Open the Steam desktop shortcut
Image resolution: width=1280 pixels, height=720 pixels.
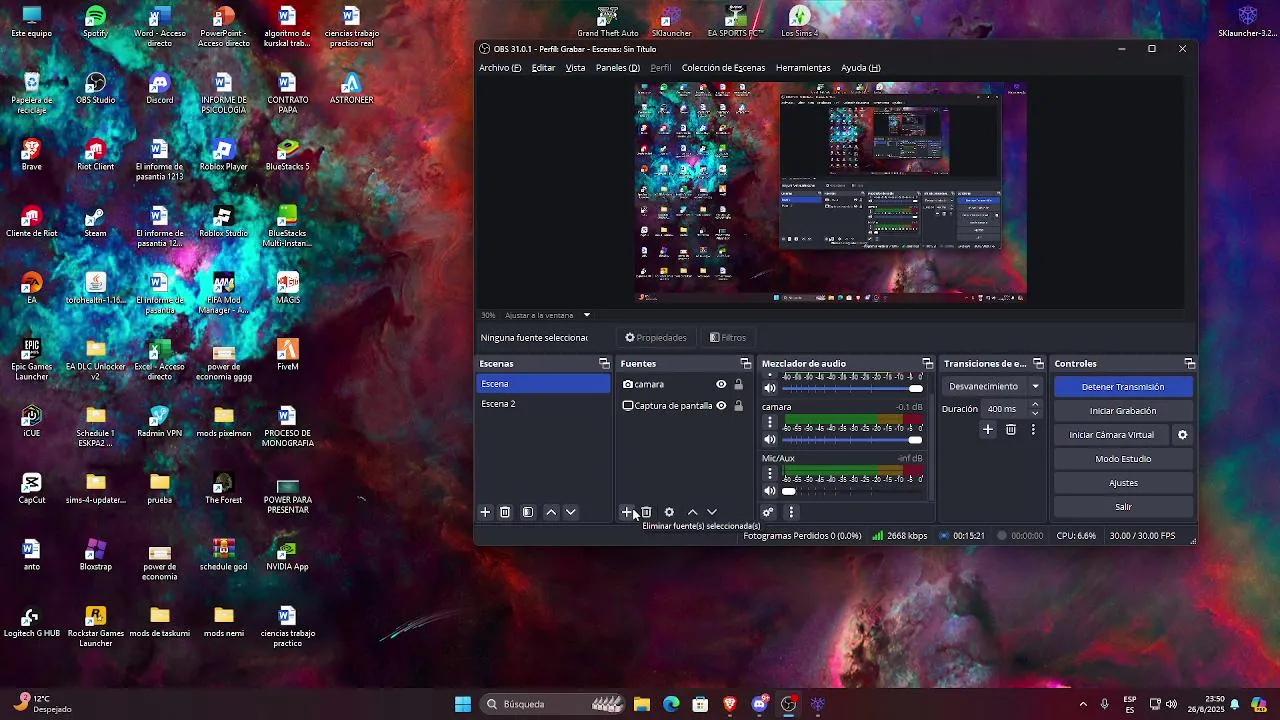coord(95,221)
